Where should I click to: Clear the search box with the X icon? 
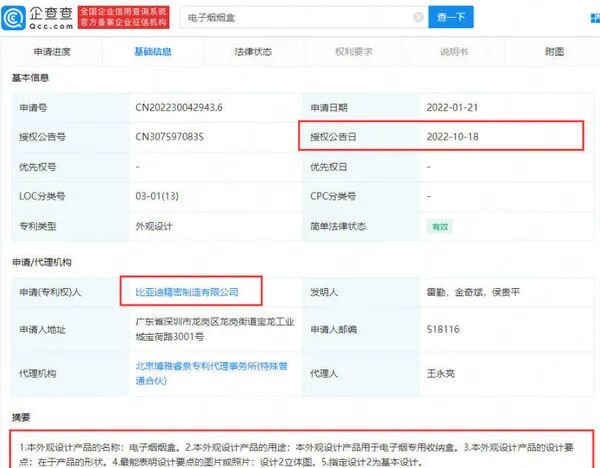[x=418, y=17]
